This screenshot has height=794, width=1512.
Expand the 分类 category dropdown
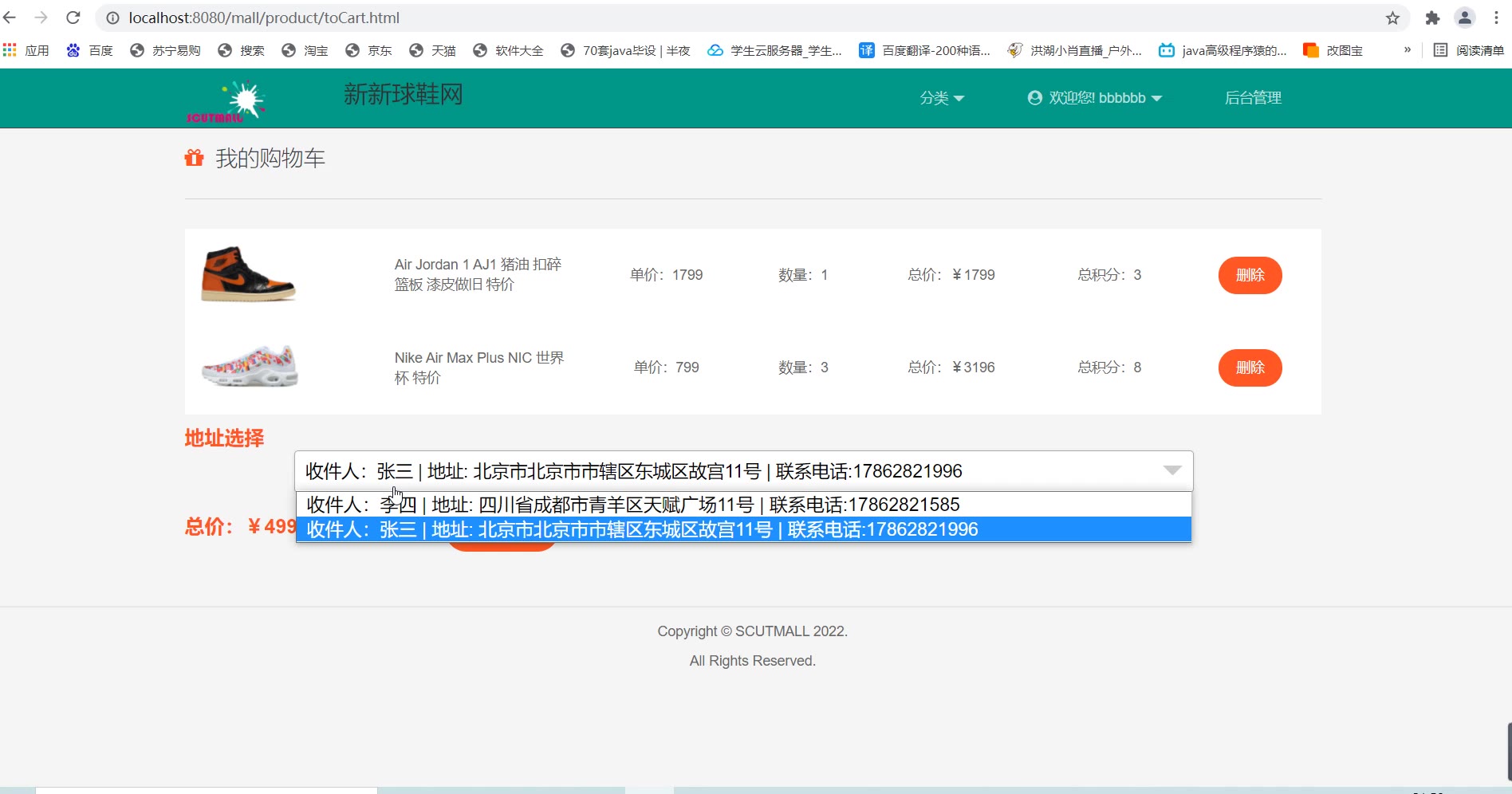942,98
